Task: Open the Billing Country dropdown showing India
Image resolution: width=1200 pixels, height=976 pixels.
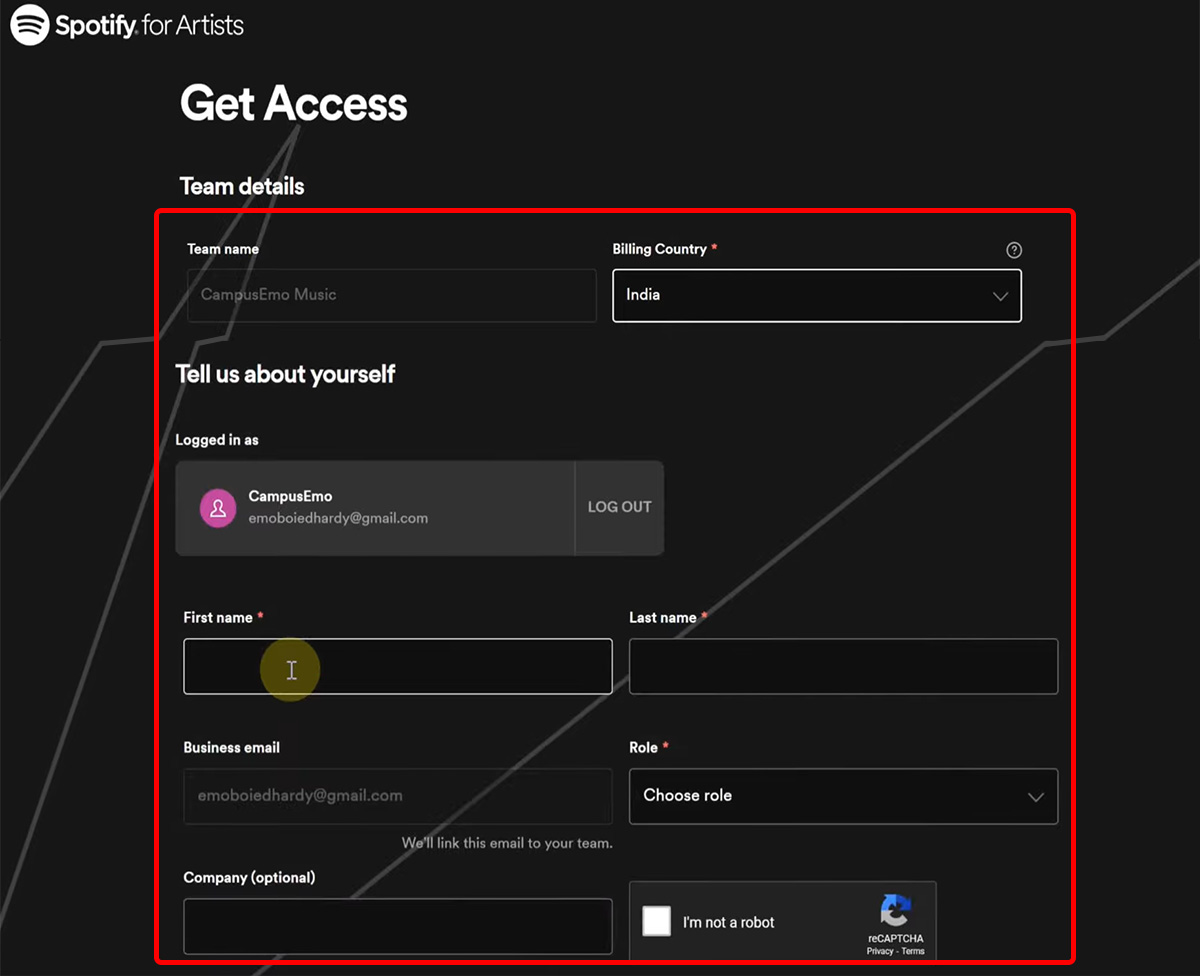Action: (817, 296)
